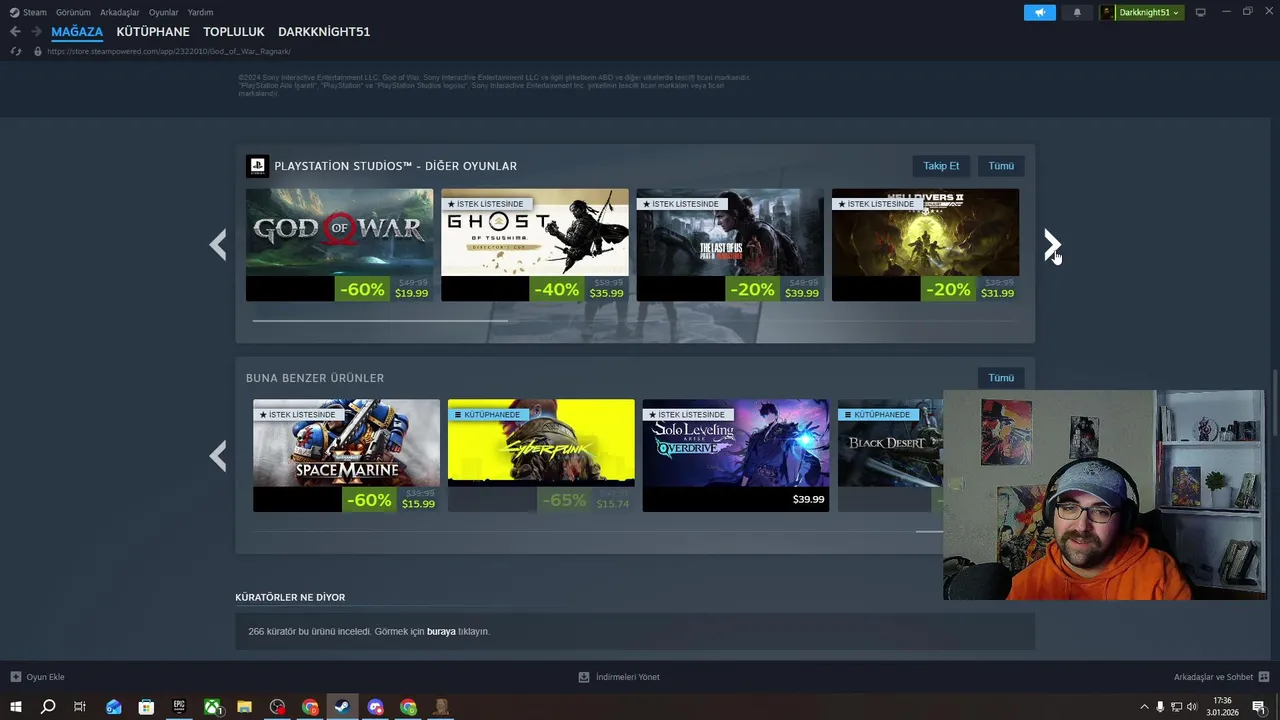
Task: Open the Görünüm menu
Action: 73,12
